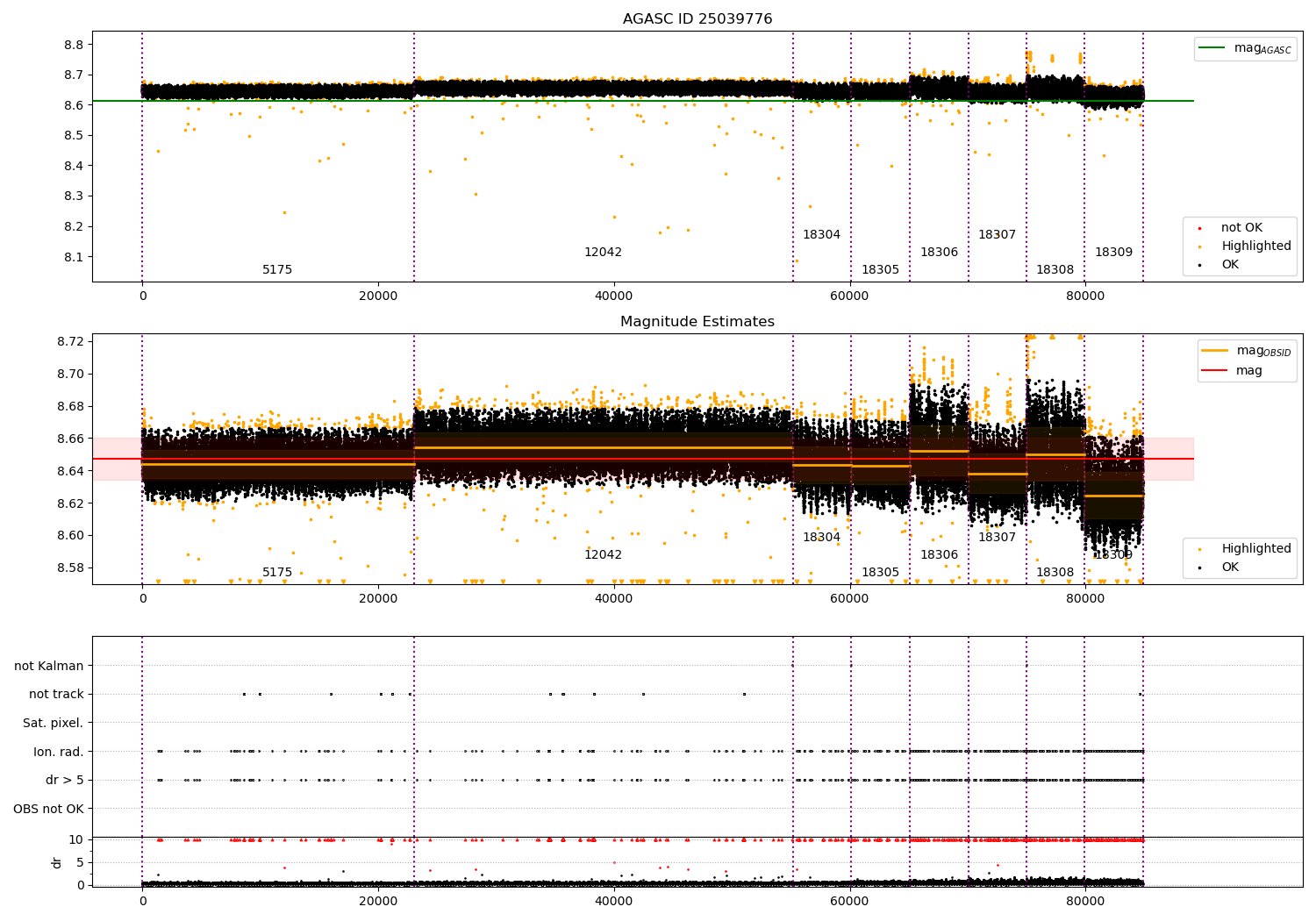The height and width of the screenshot is (921, 1316).
Task: Click the 8.72 y-axis tick label
Action: click(x=71, y=341)
